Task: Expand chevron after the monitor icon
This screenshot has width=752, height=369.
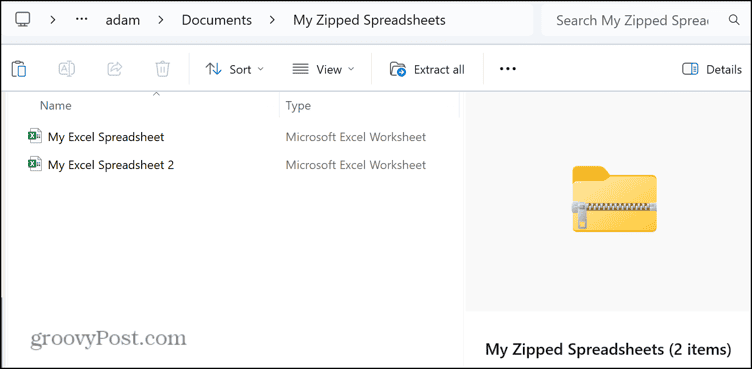Action: tap(53, 20)
